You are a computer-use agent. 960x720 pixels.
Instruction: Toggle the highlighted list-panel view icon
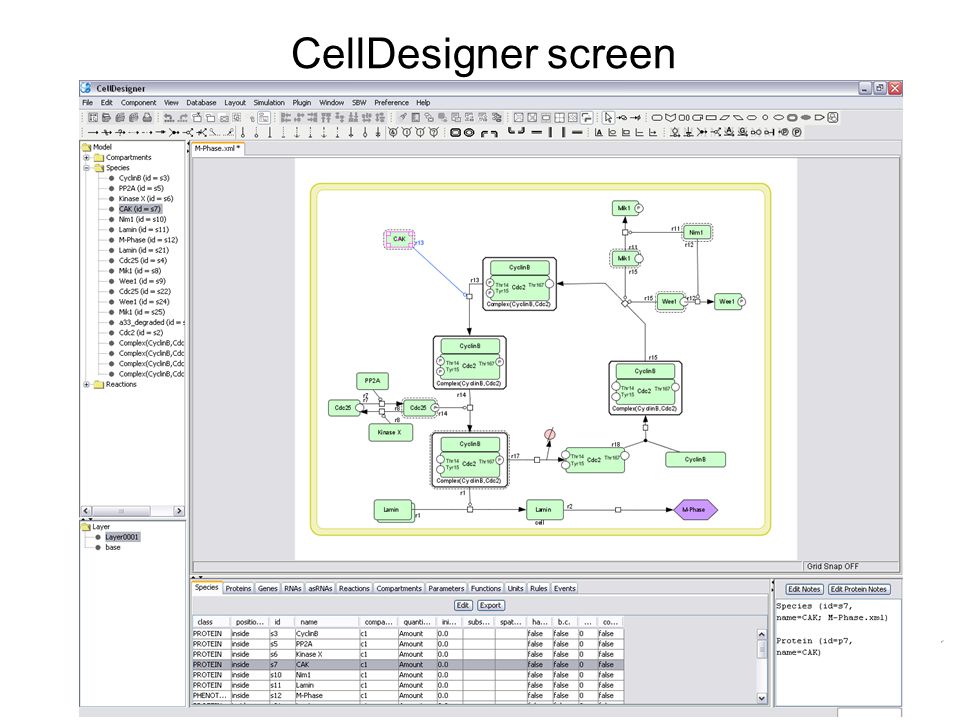264,118
